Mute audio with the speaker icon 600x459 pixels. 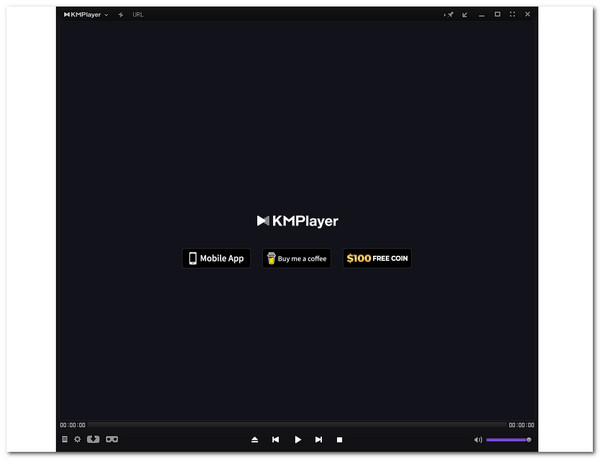(x=478, y=440)
